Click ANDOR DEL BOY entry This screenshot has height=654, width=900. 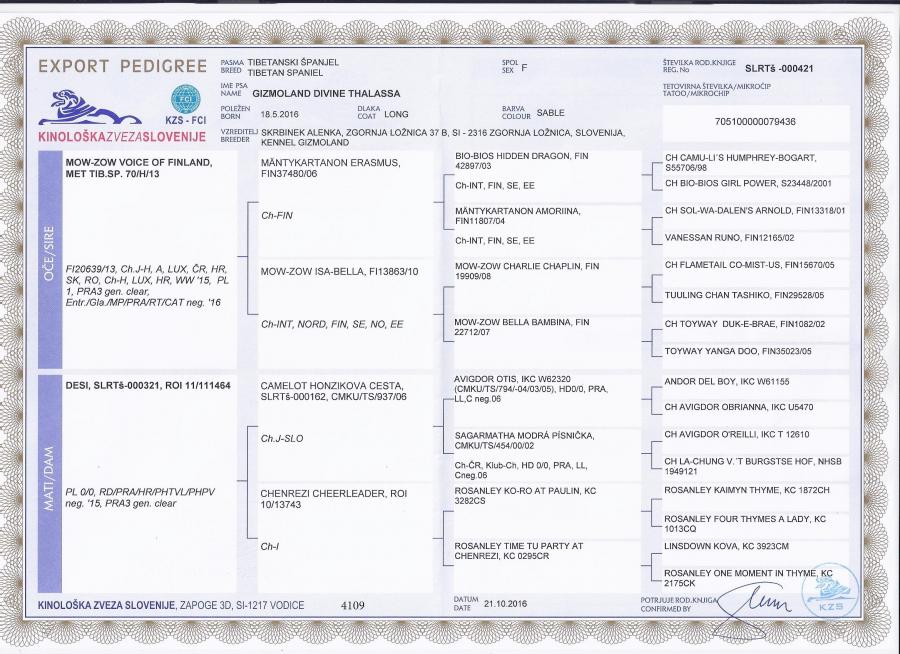[726, 381]
